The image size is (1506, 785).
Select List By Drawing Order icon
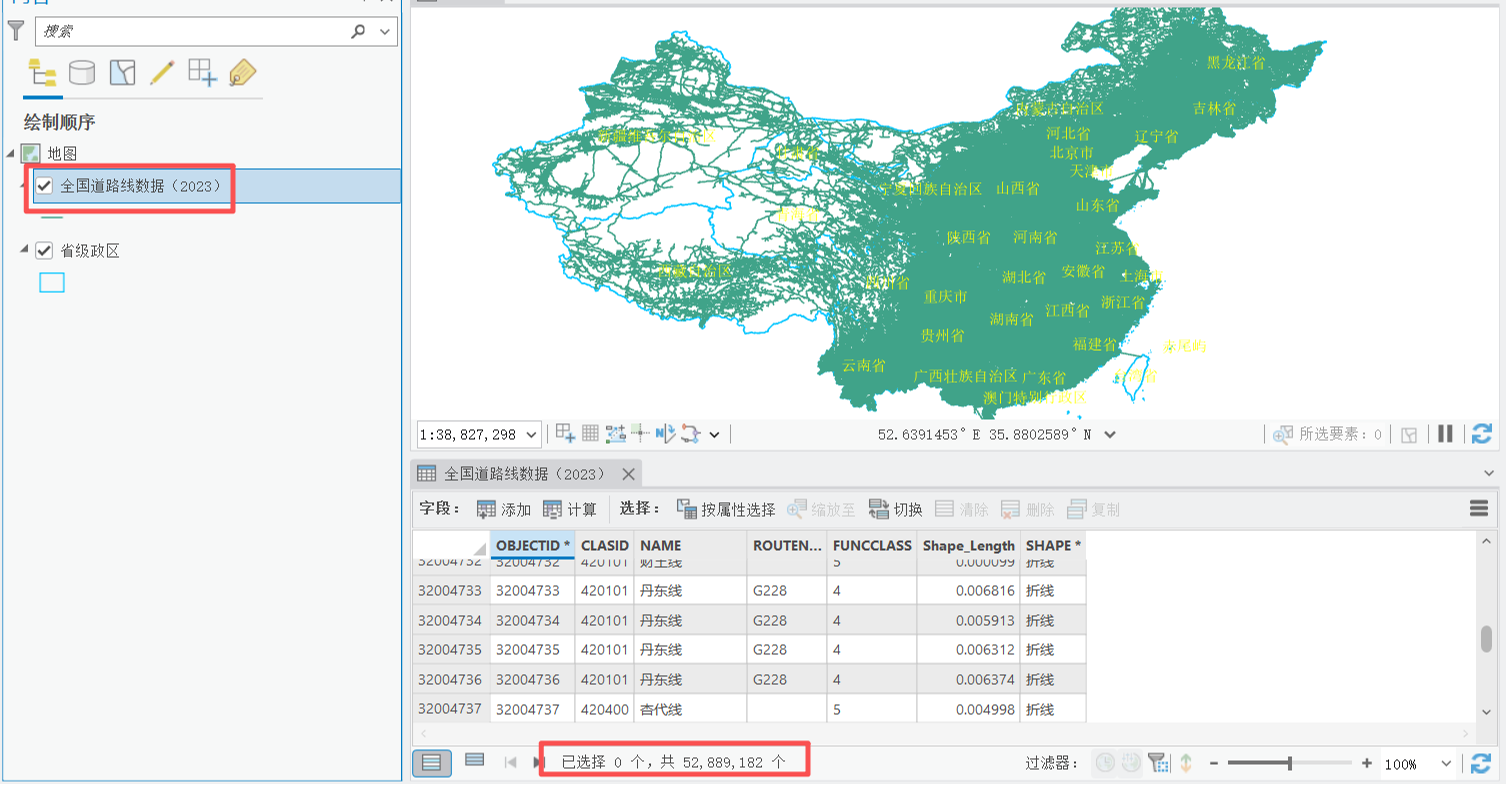coord(42,73)
